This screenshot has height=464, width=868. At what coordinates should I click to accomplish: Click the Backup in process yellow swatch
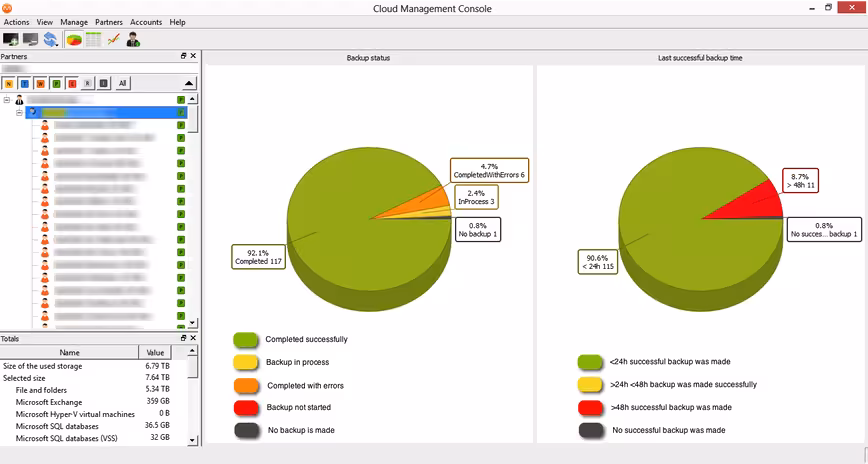tap(246, 363)
